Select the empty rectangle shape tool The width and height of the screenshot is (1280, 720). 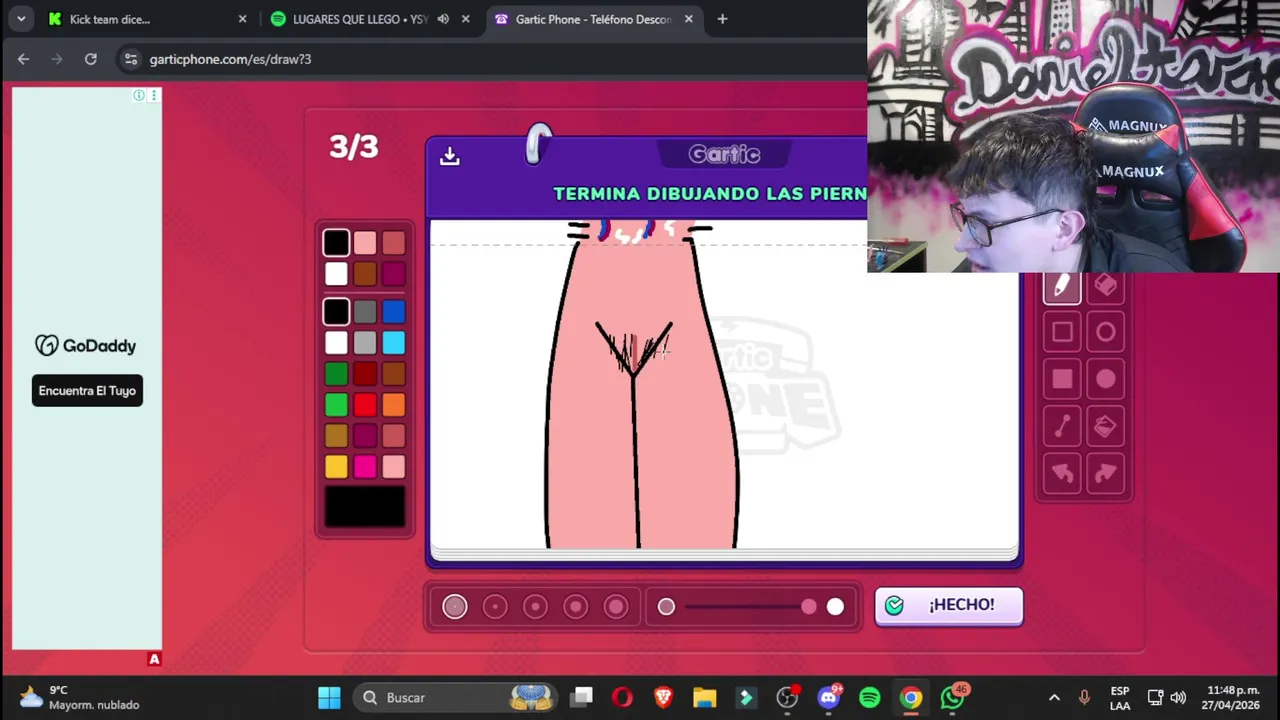1062,332
